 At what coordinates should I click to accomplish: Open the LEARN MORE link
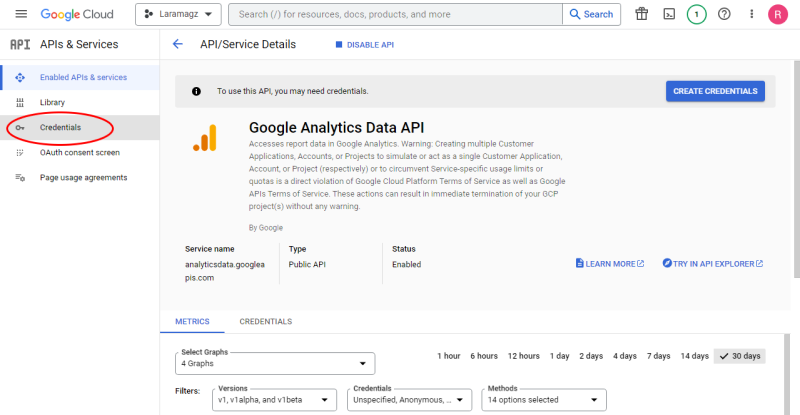pyautogui.click(x=610, y=264)
